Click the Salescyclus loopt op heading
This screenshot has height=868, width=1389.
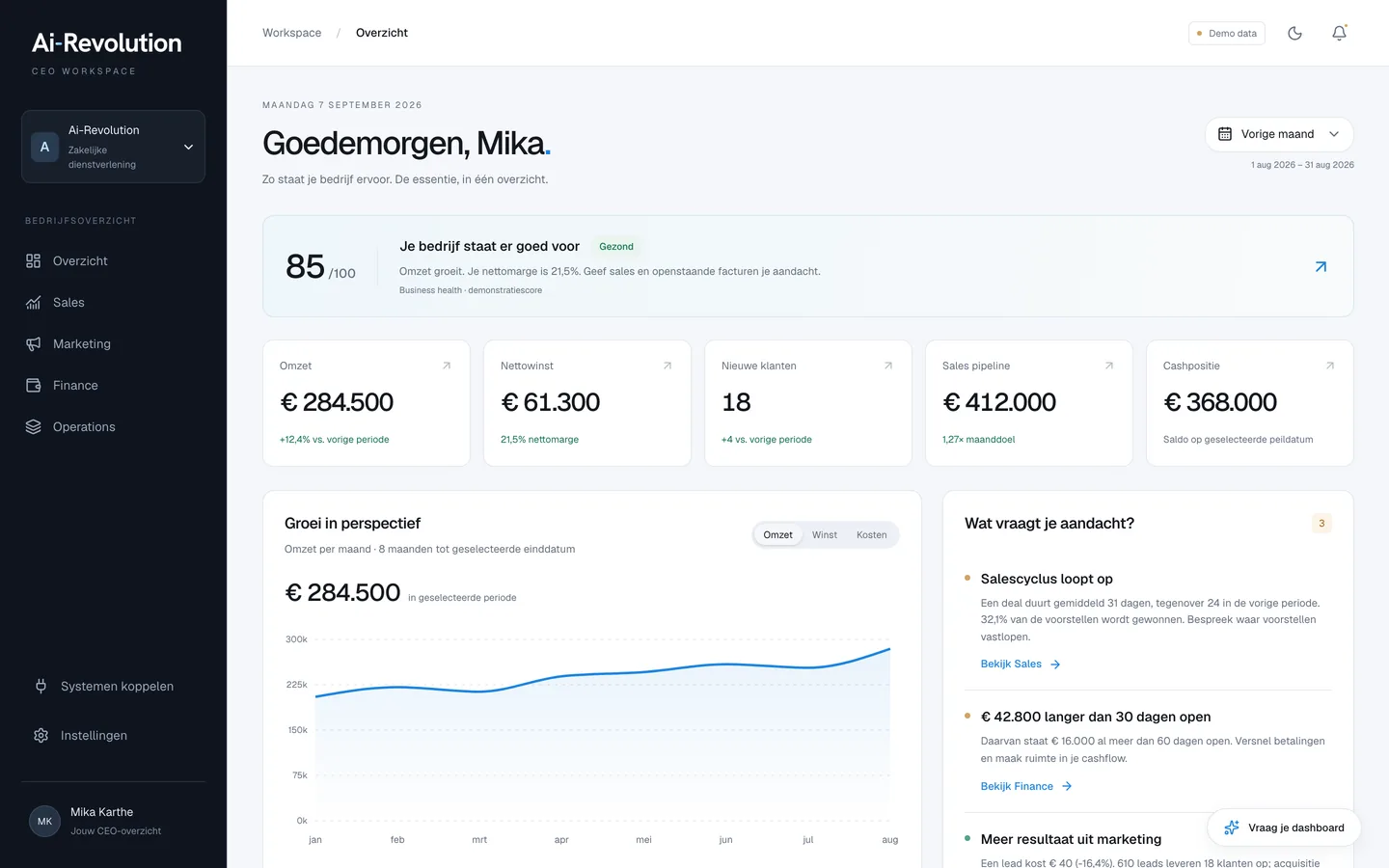coord(1047,580)
